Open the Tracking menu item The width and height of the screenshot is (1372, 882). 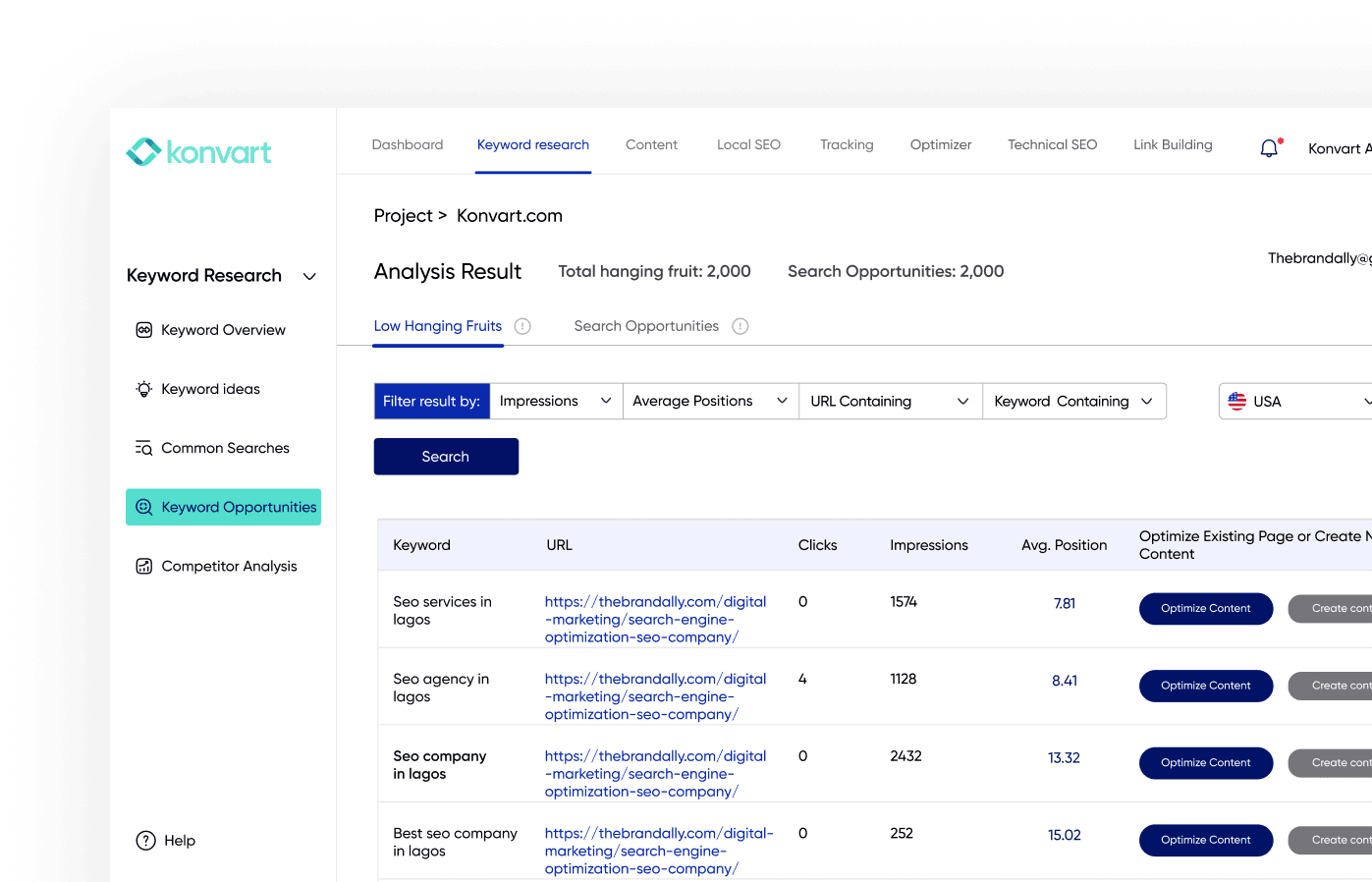click(846, 144)
